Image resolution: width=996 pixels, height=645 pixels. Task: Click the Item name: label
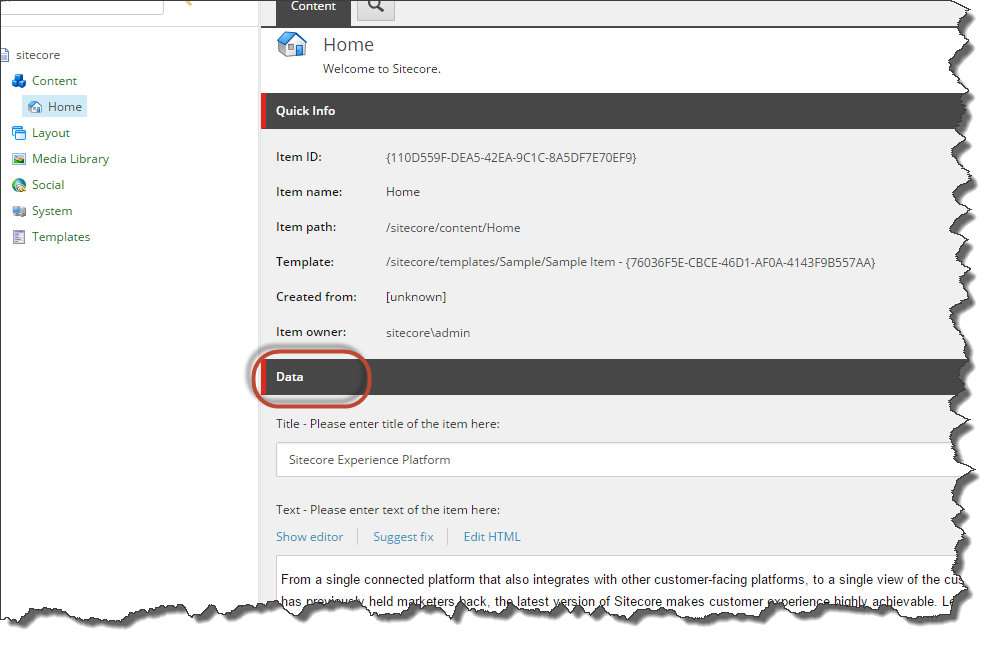coord(309,192)
